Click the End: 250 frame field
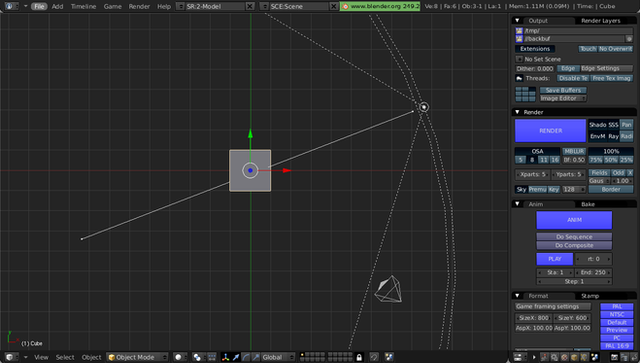This screenshot has width=640, height=363. [593, 272]
